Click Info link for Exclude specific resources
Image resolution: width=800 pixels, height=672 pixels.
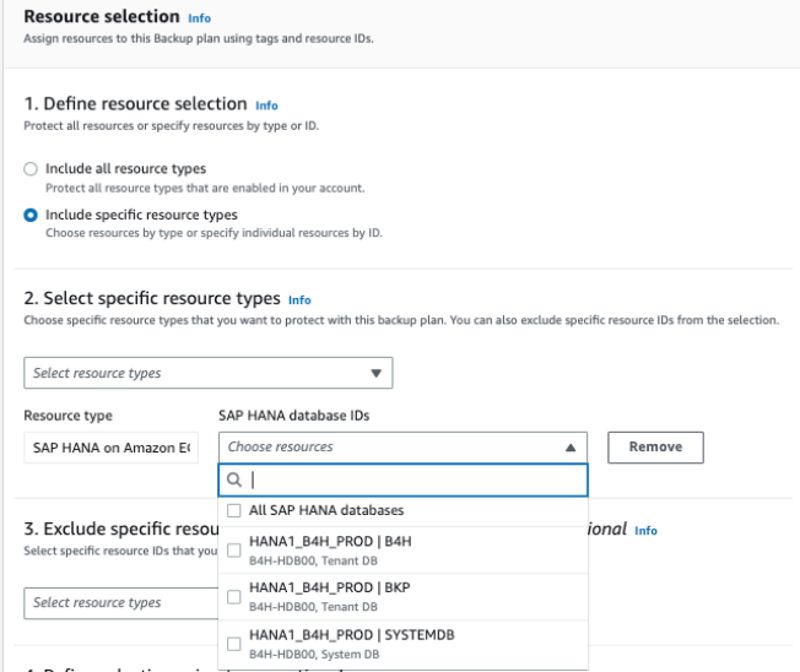pyautogui.click(x=646, y=530)
